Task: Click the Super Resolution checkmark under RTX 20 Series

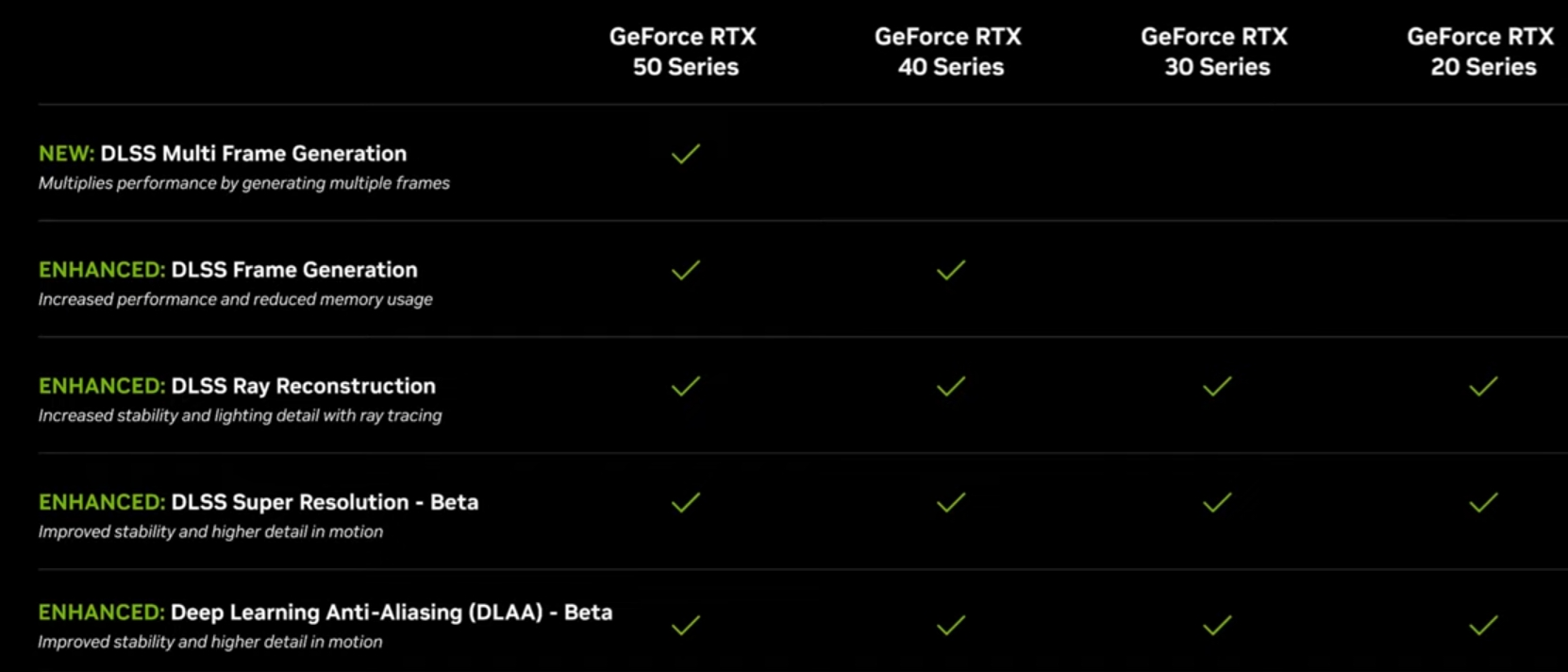Action: point(1483,502)
